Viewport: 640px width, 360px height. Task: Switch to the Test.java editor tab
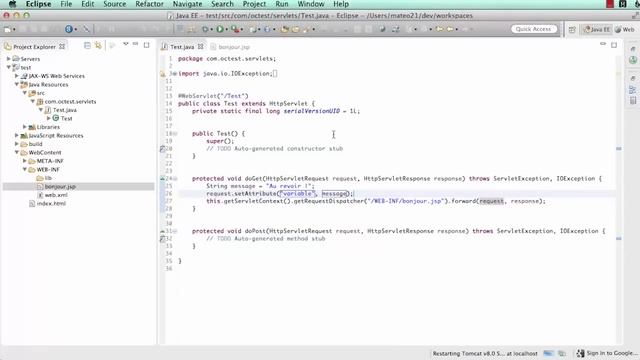tap(182, 47)
